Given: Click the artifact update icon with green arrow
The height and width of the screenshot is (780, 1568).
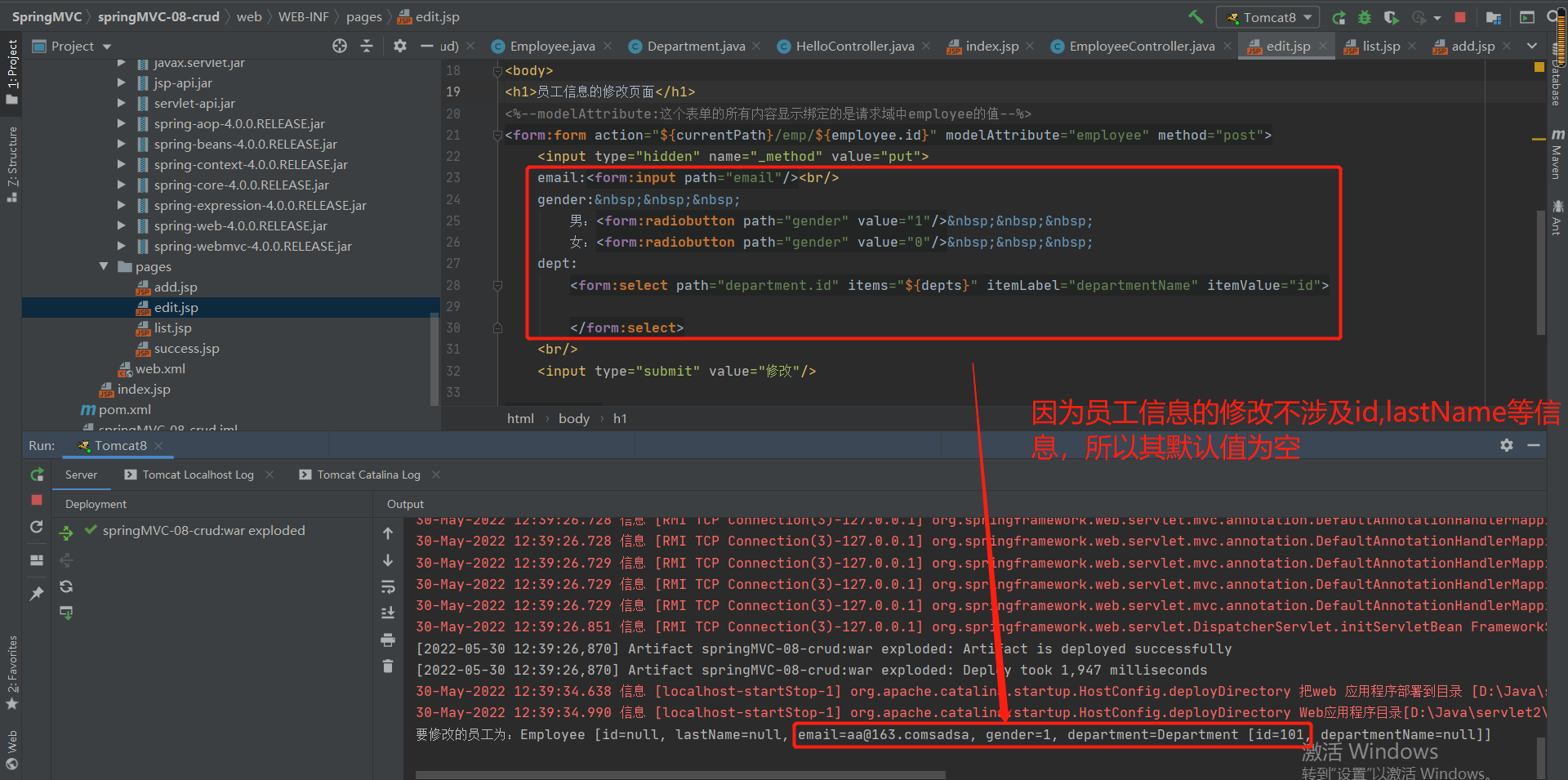Looking at the screenshot, I should click(66, 613).
